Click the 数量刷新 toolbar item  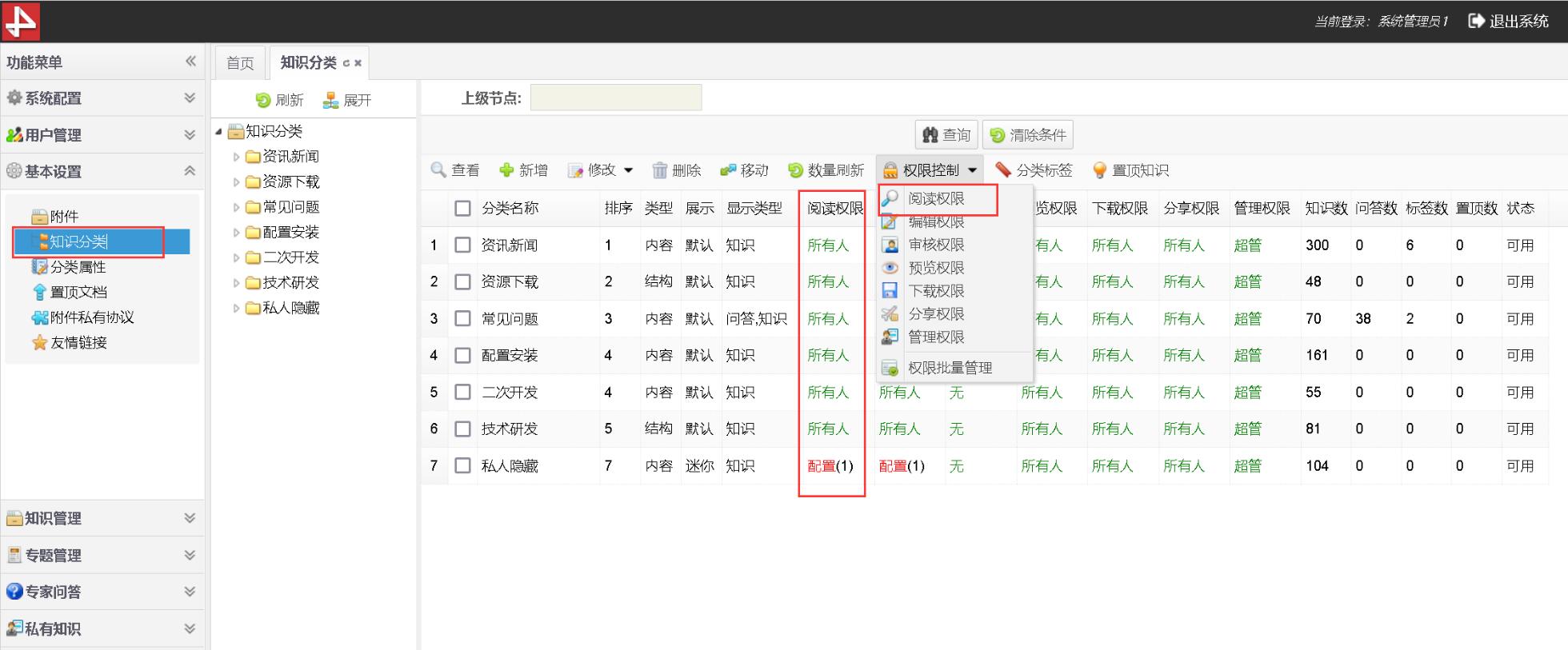pos(826,169)
